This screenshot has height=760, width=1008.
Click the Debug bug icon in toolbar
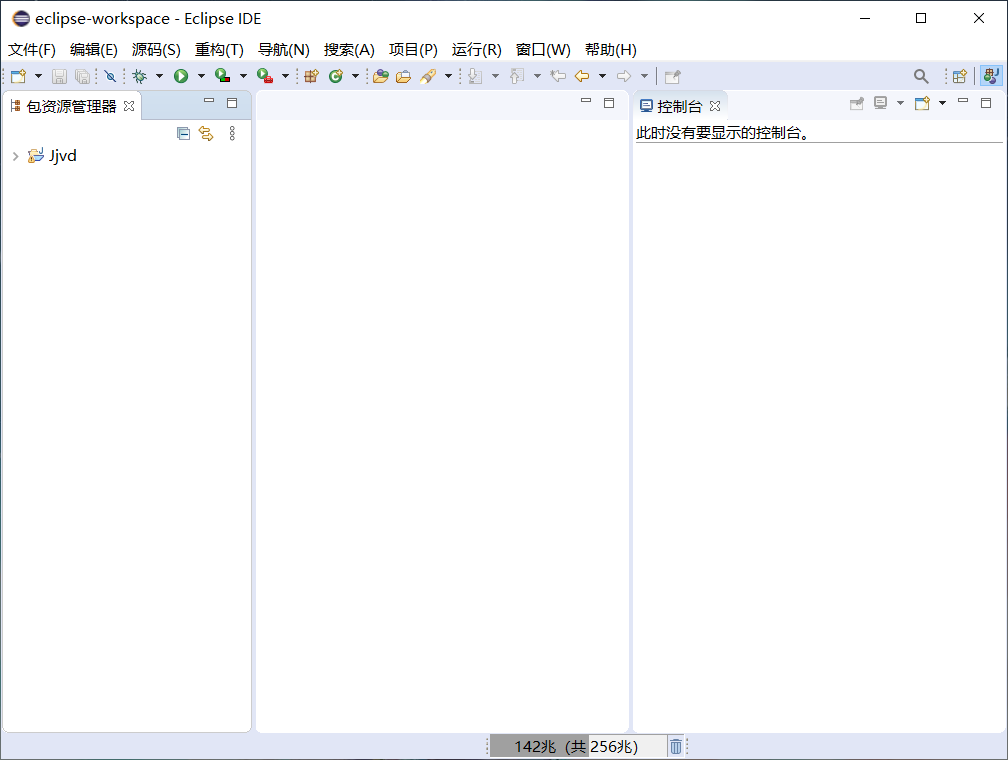[x=139, y=76]
